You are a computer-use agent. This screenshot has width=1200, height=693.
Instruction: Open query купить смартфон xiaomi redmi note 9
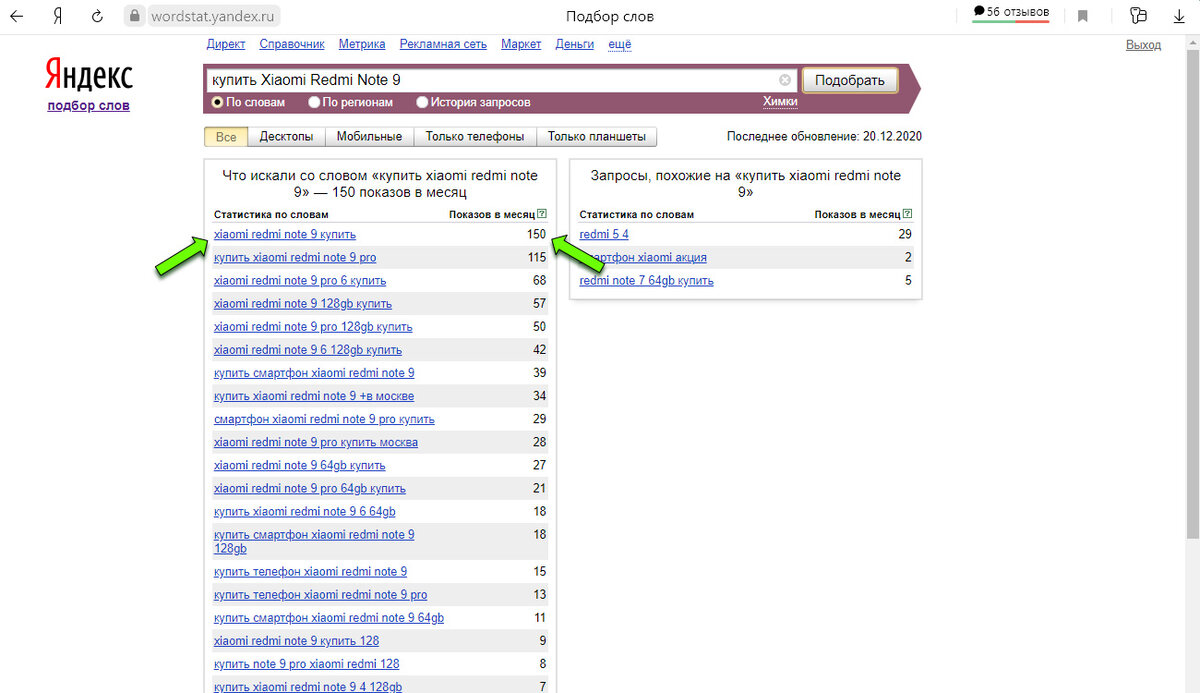(x=314, y=373)
